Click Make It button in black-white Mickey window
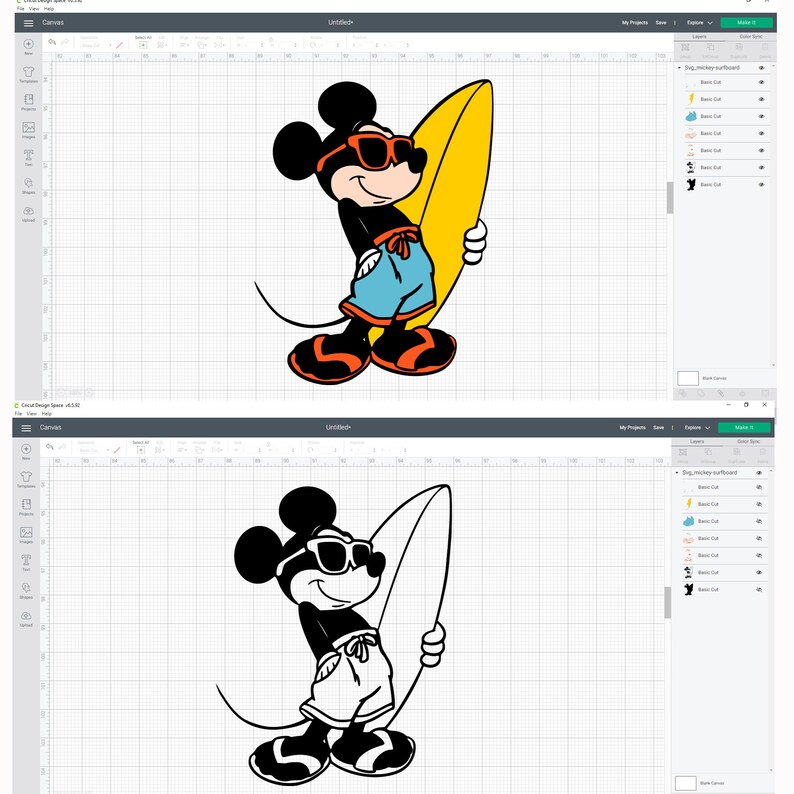The width and height of the screenshot is (794, 794). (744, 428)
